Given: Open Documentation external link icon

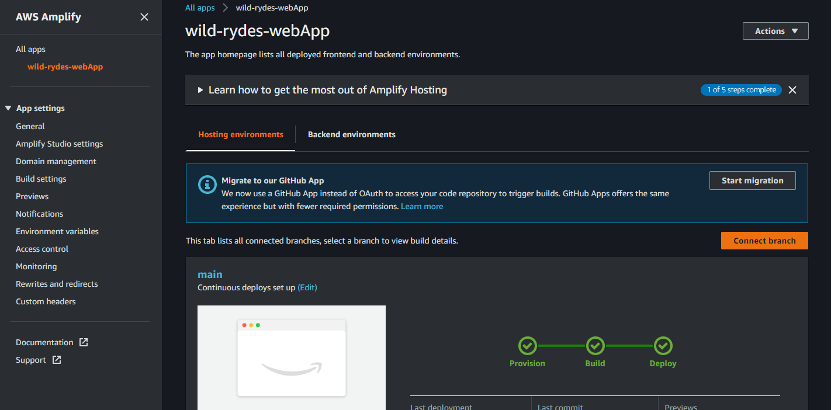Looking at the screenshot, I should [83, 342].
